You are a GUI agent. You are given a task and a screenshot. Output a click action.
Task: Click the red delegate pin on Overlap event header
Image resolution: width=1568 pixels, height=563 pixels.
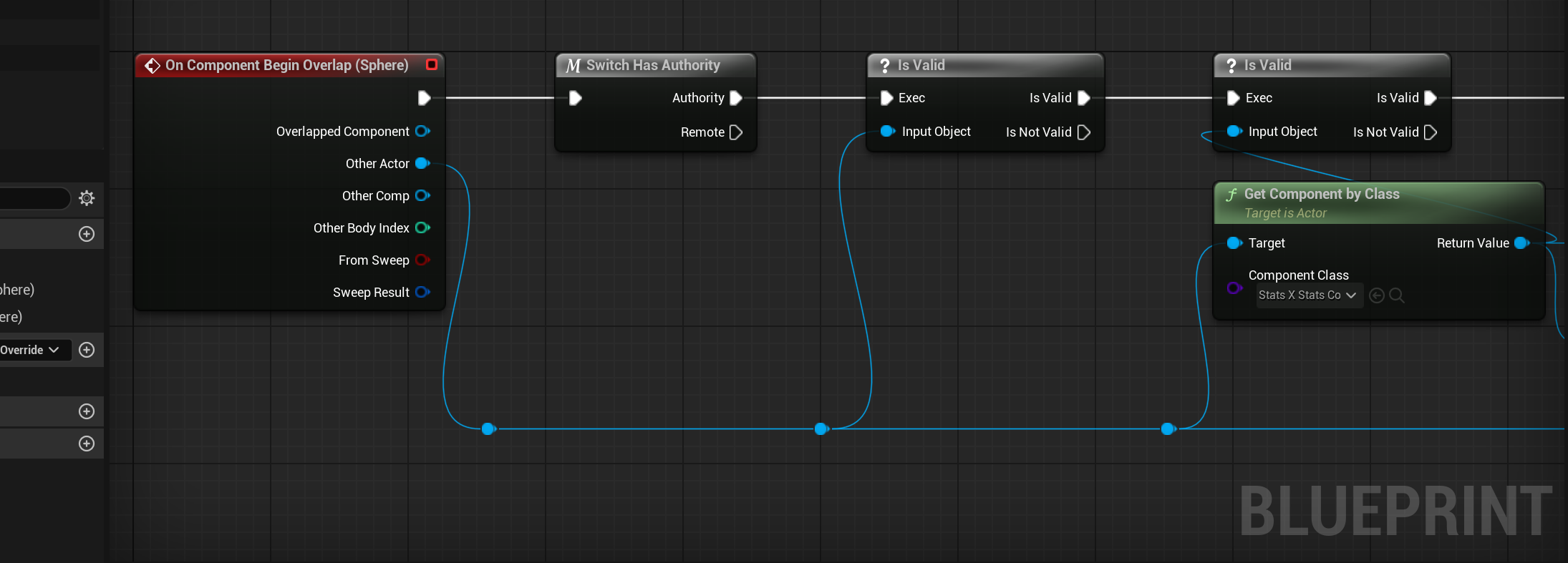click(432, 64)
